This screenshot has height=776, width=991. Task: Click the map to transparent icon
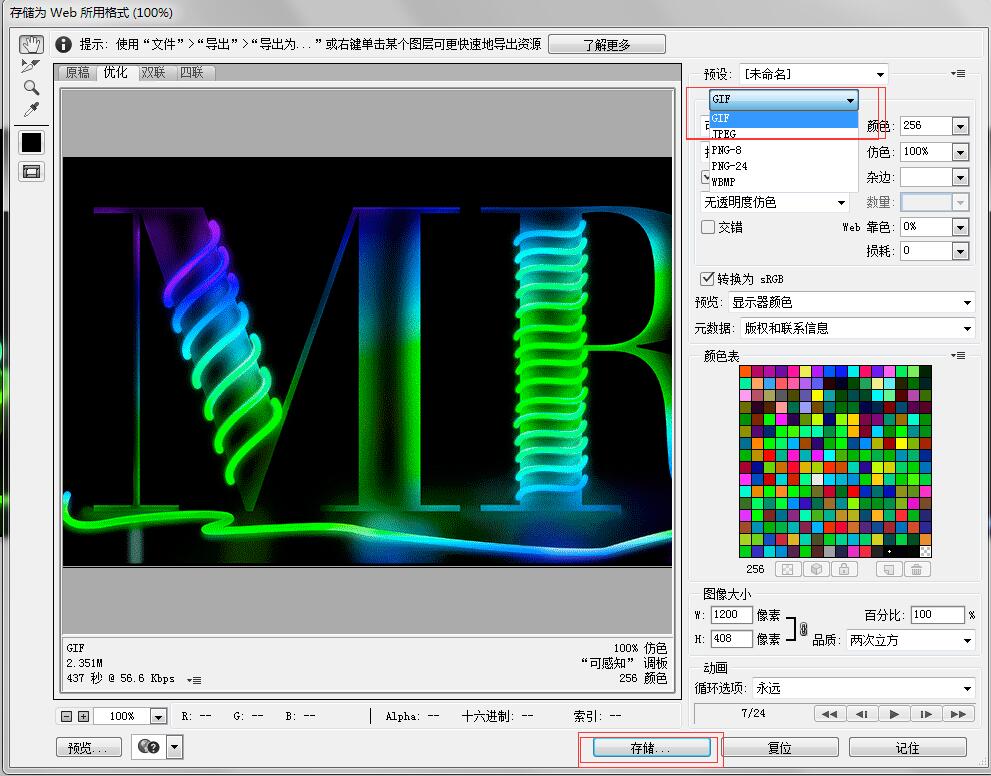(787, 569)
